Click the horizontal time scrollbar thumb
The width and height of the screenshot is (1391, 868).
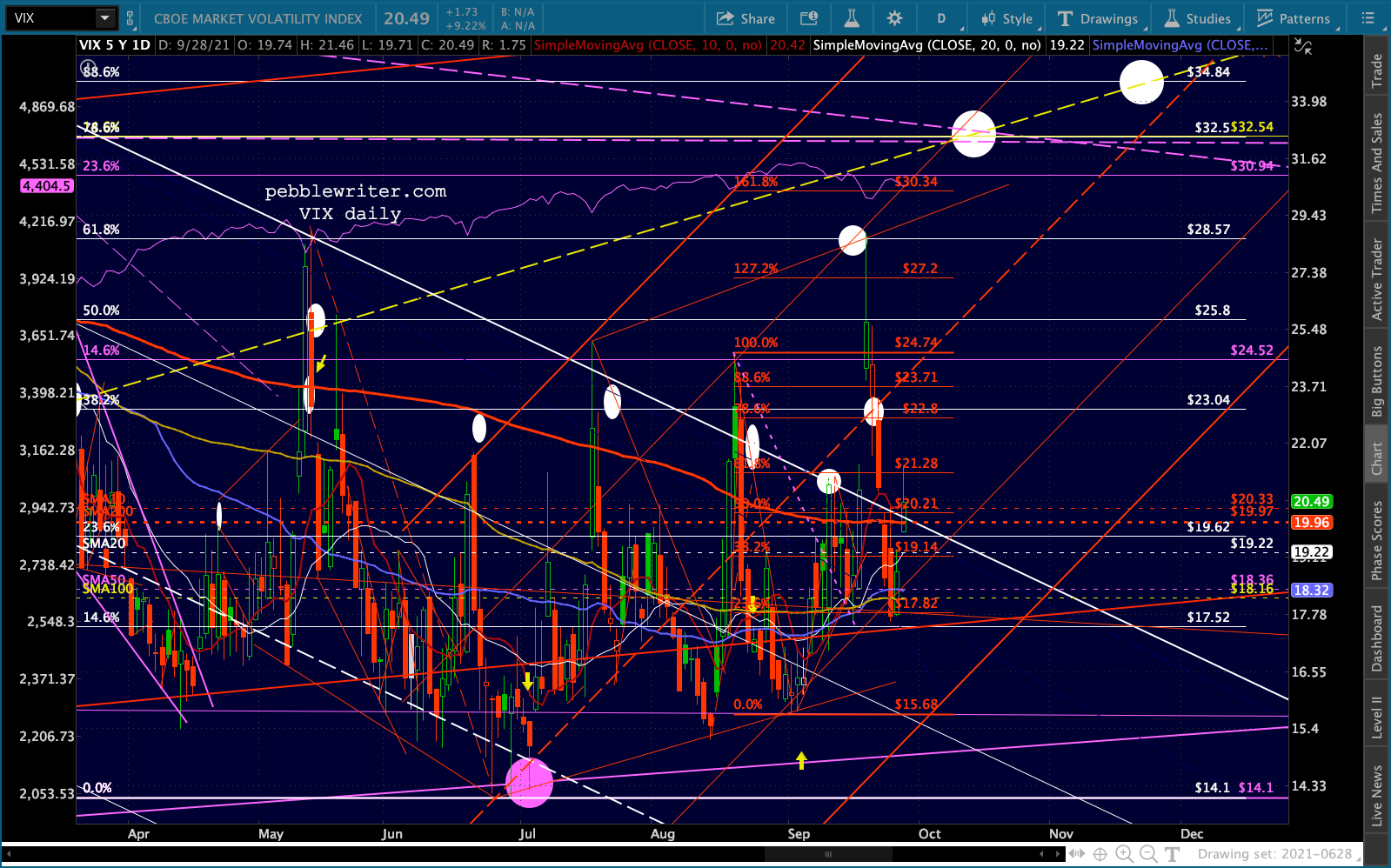tap(828, 854)
